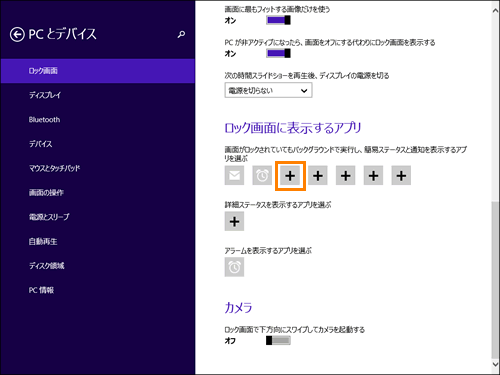The height and width of the screenshot is (375, 500).
Task: Click the カメラ section heading
Action: pos(238,307)
